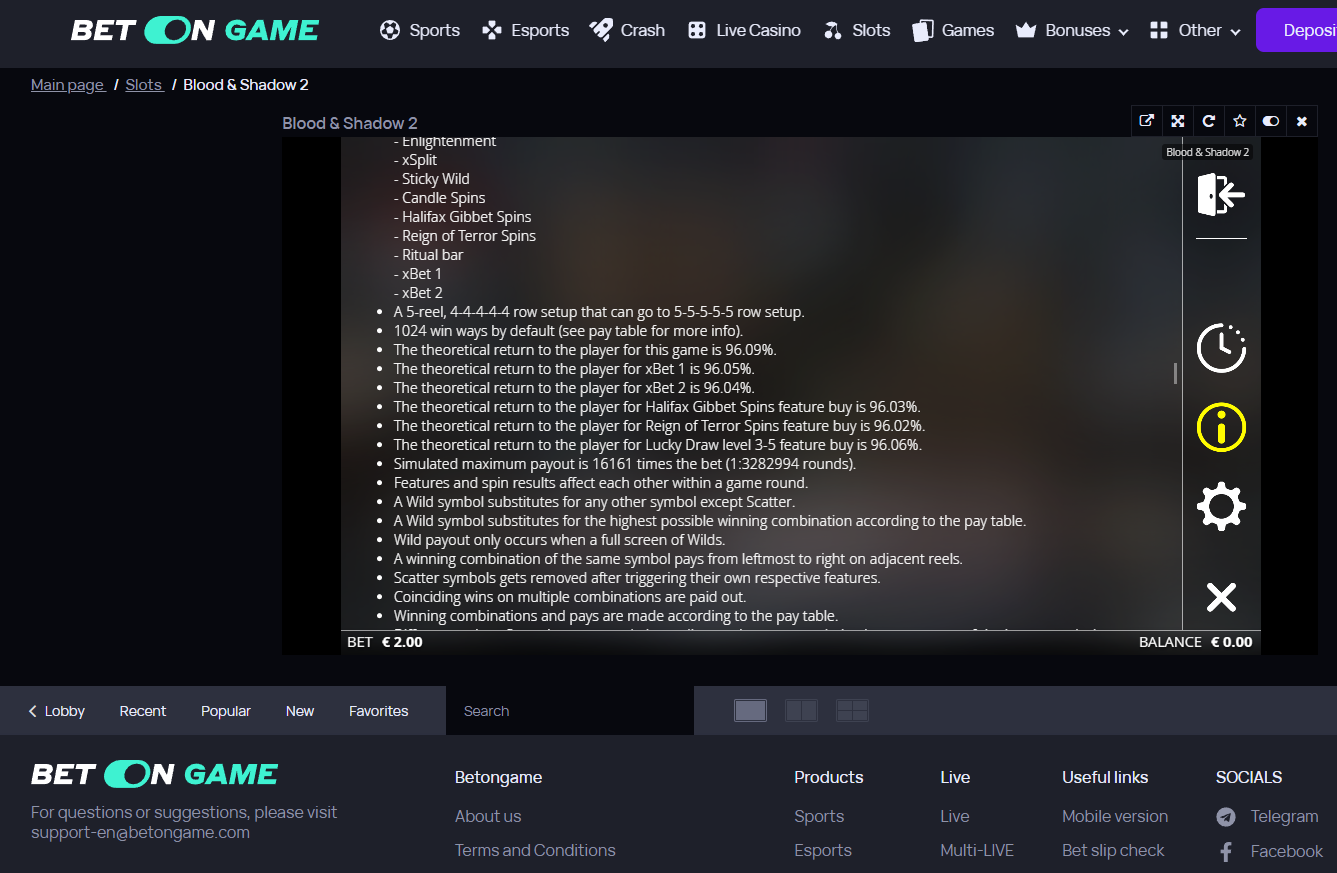Switch to Popular games tab

[x=226, y=711]
